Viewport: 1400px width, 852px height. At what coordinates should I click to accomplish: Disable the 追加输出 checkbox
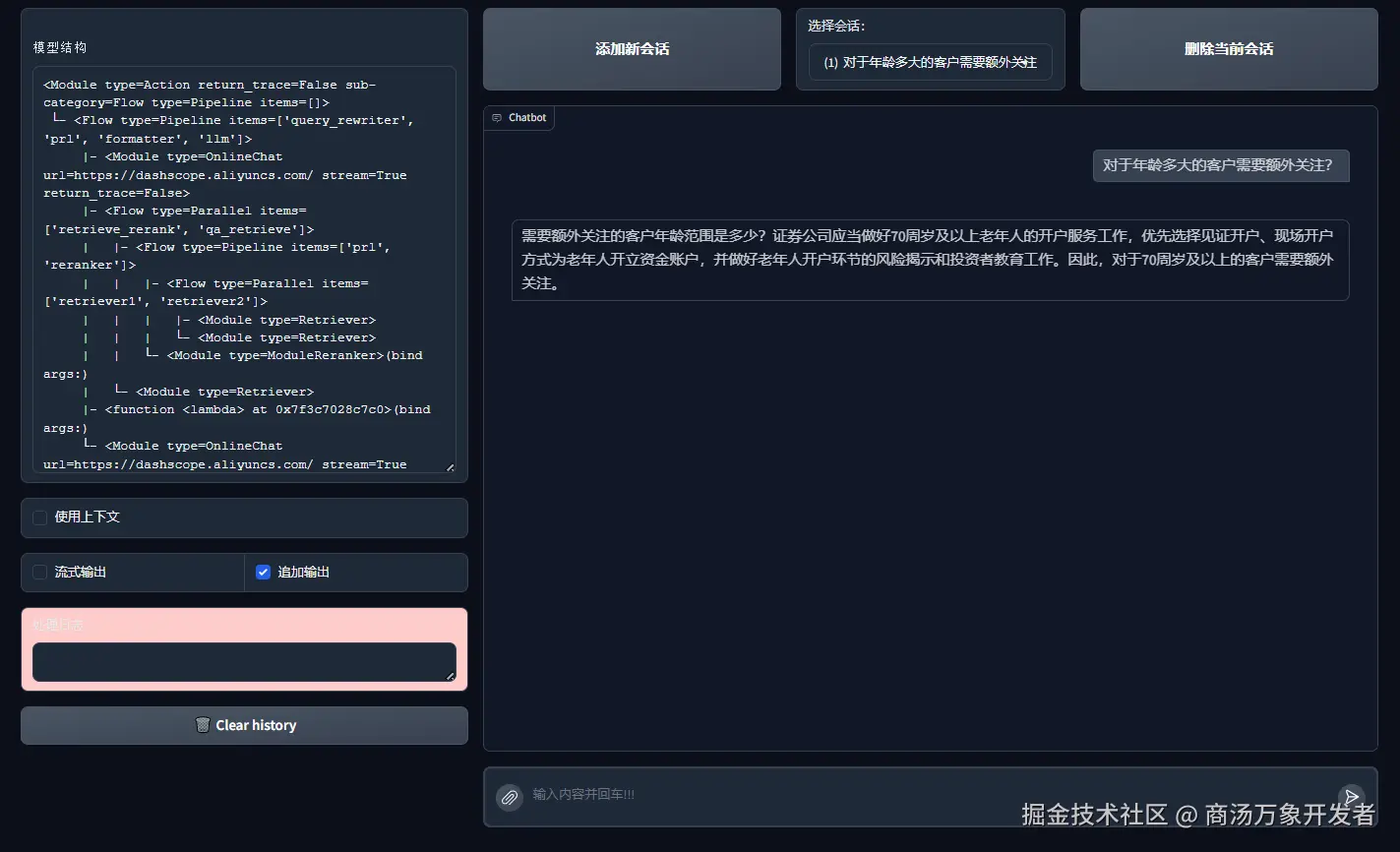[263, 572]
